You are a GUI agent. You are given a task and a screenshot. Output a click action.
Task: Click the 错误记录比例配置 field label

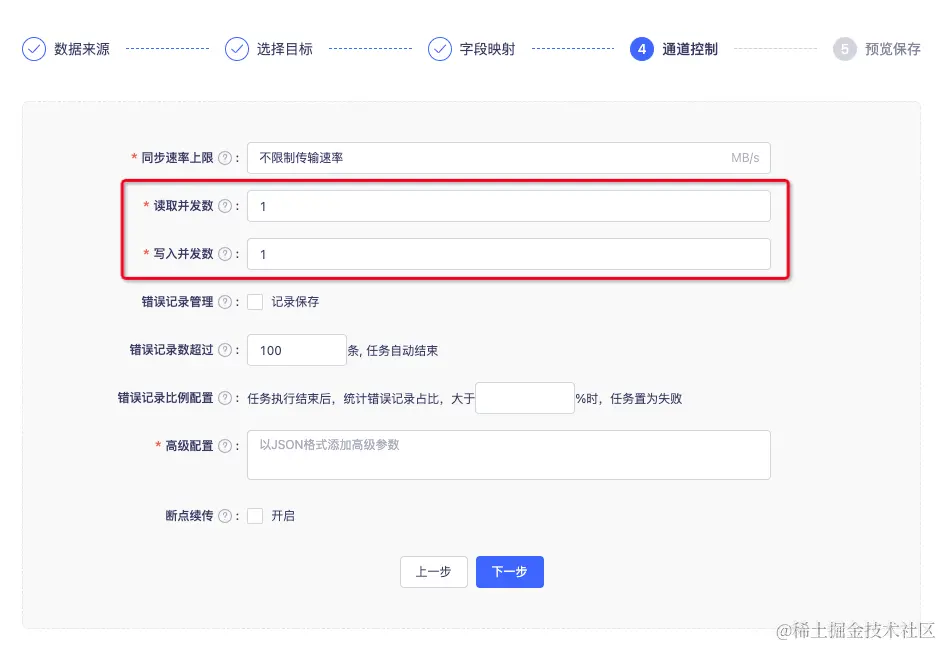point(165,398)
